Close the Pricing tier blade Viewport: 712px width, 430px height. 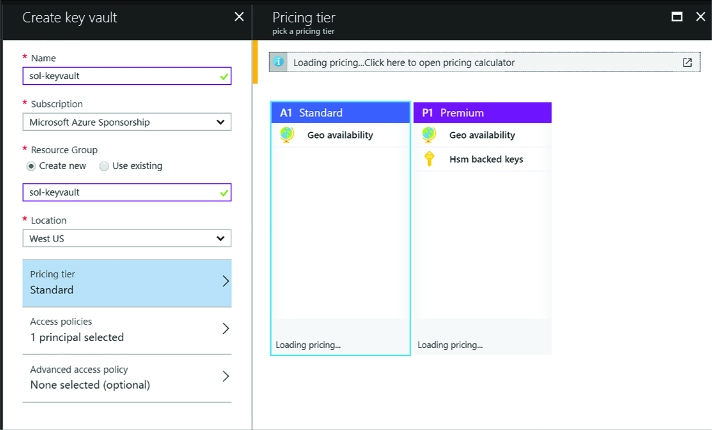coord(701,17)
